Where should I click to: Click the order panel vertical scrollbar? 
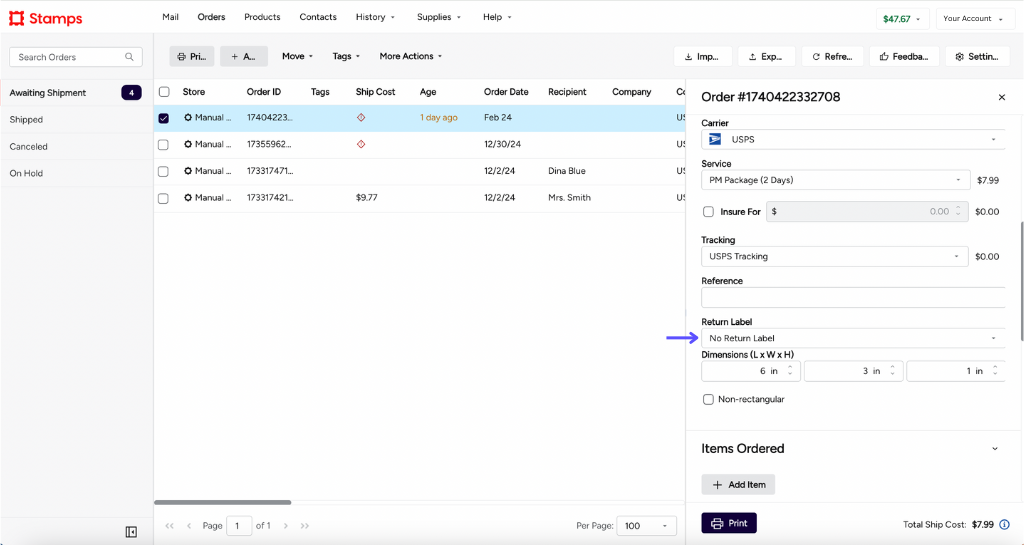pyautogui.click(x=1021, y=281)
